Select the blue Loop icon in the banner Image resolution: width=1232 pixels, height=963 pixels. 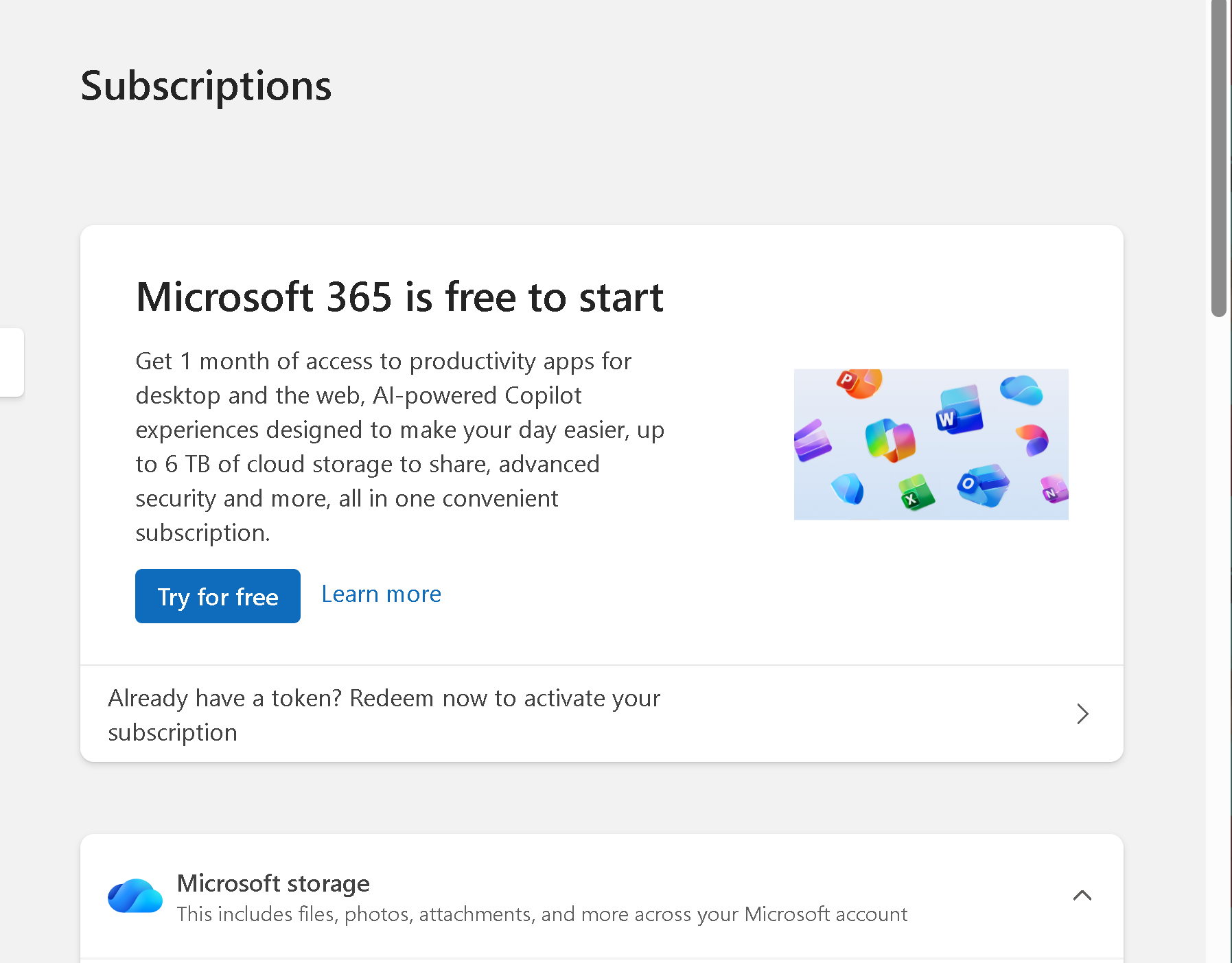[847, 489]
